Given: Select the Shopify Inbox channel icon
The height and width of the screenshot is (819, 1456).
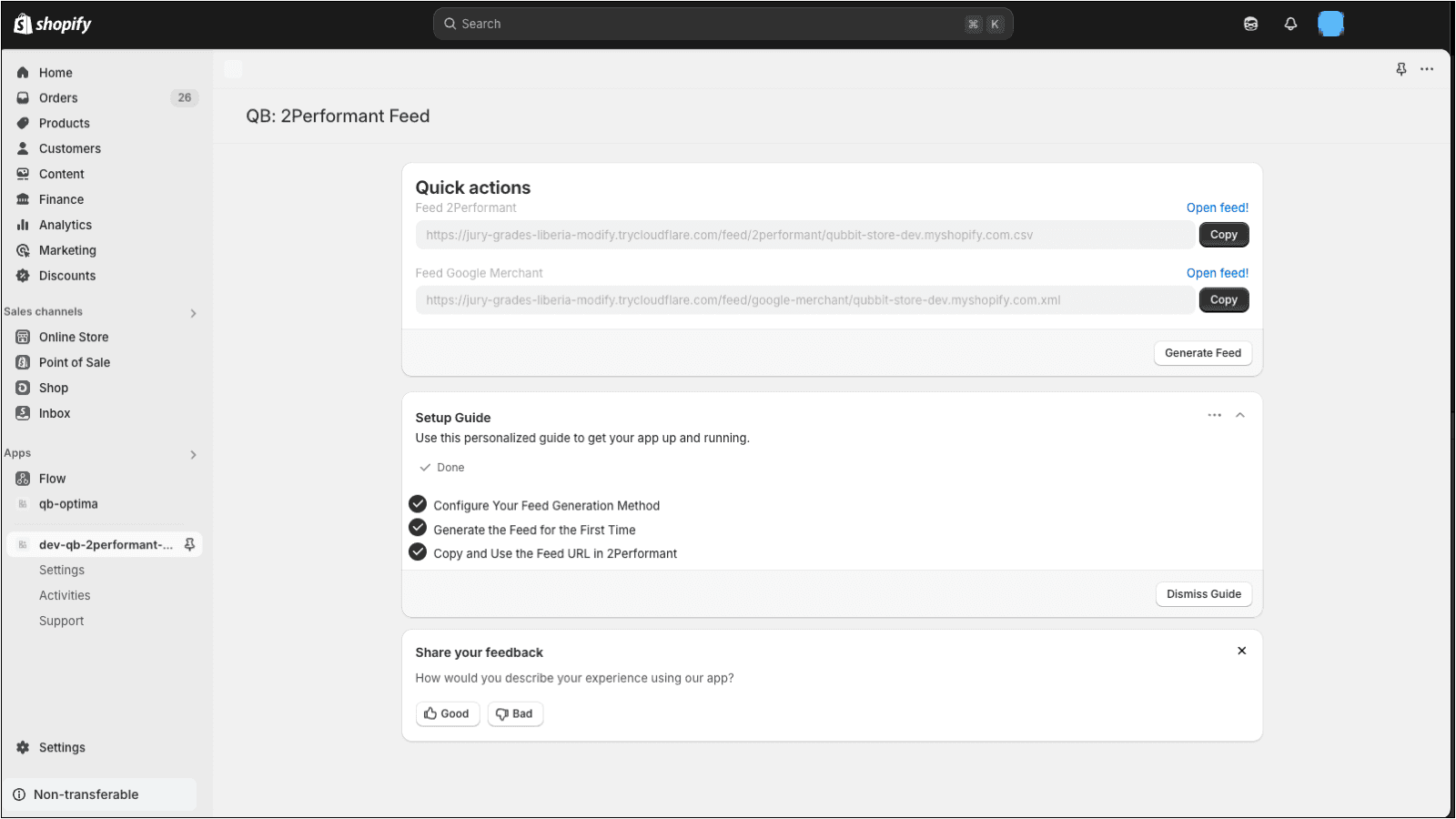Looking at the screenshot, I should 23,413.
